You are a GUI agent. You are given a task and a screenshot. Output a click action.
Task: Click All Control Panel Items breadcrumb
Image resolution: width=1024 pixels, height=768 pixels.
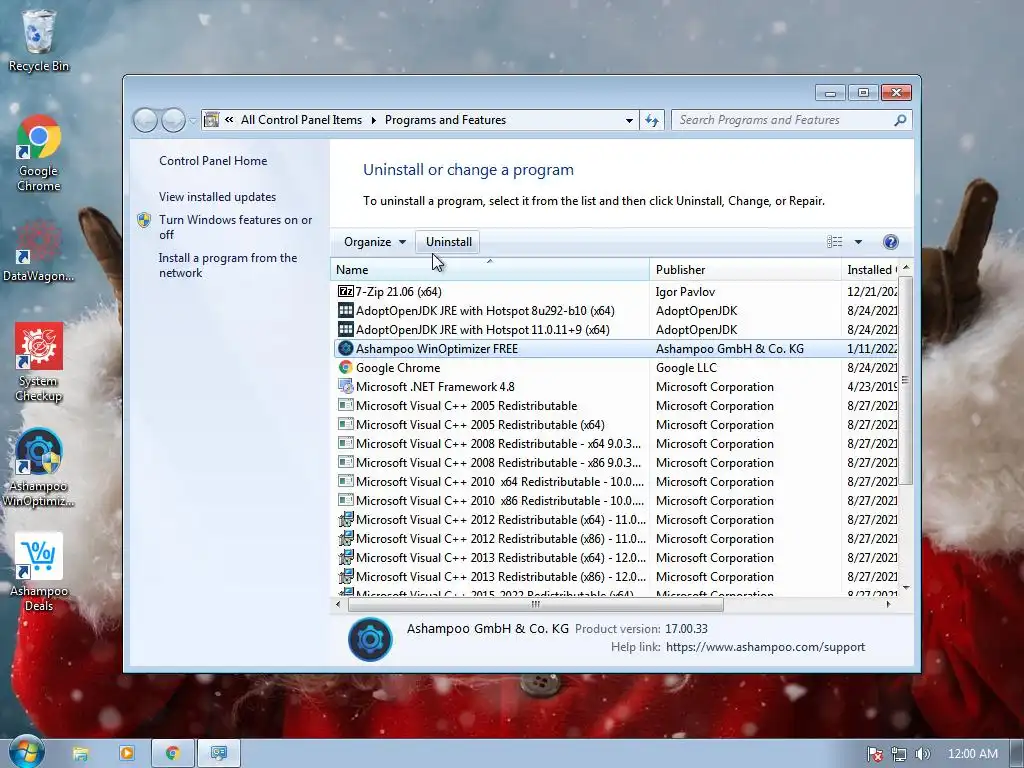301,120
